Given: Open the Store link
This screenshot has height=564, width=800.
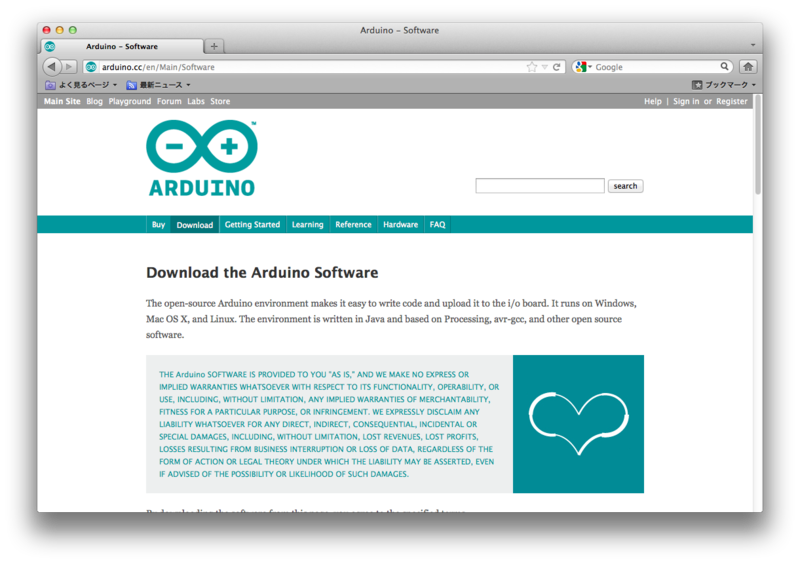Looking at the screenshot, I should [220, 101].
